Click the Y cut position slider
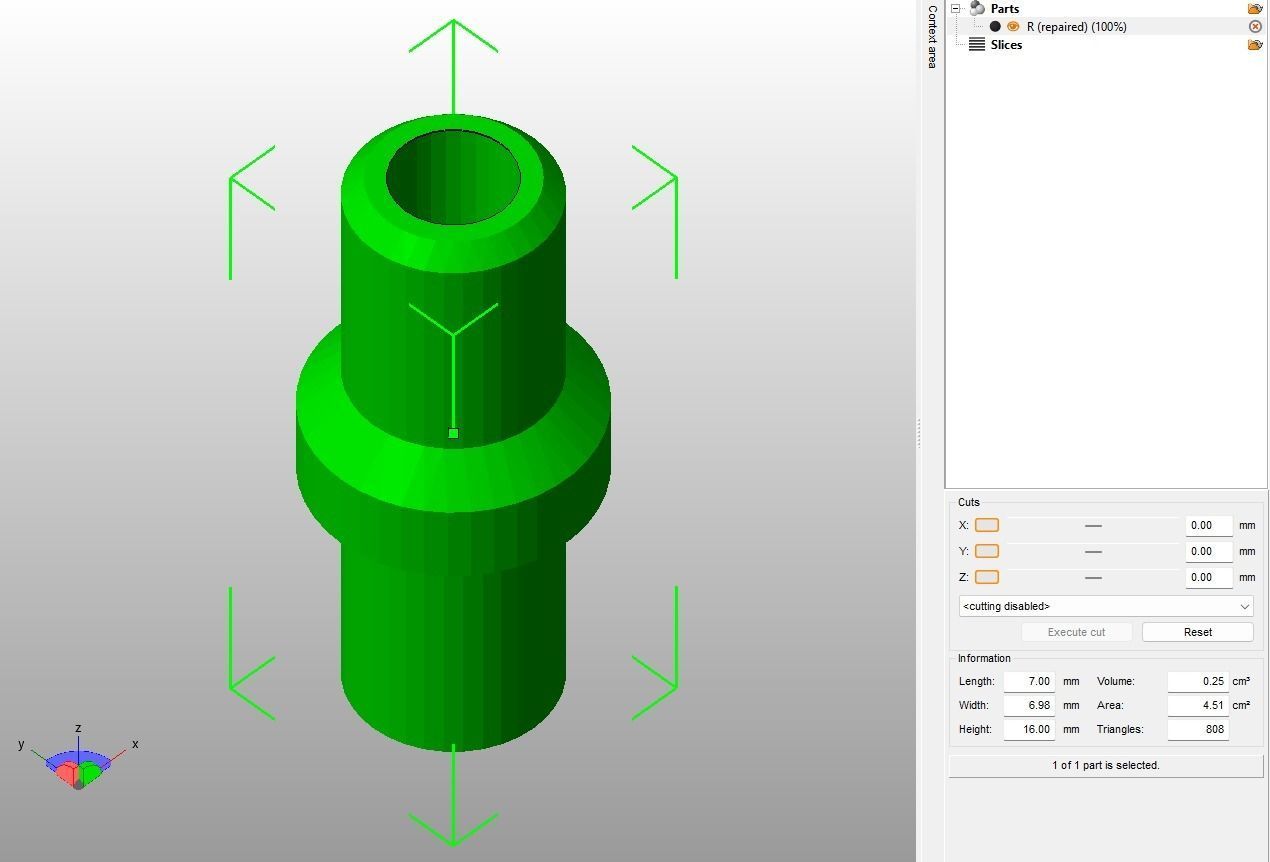1270x862 pixels. tap(1093, 551)
